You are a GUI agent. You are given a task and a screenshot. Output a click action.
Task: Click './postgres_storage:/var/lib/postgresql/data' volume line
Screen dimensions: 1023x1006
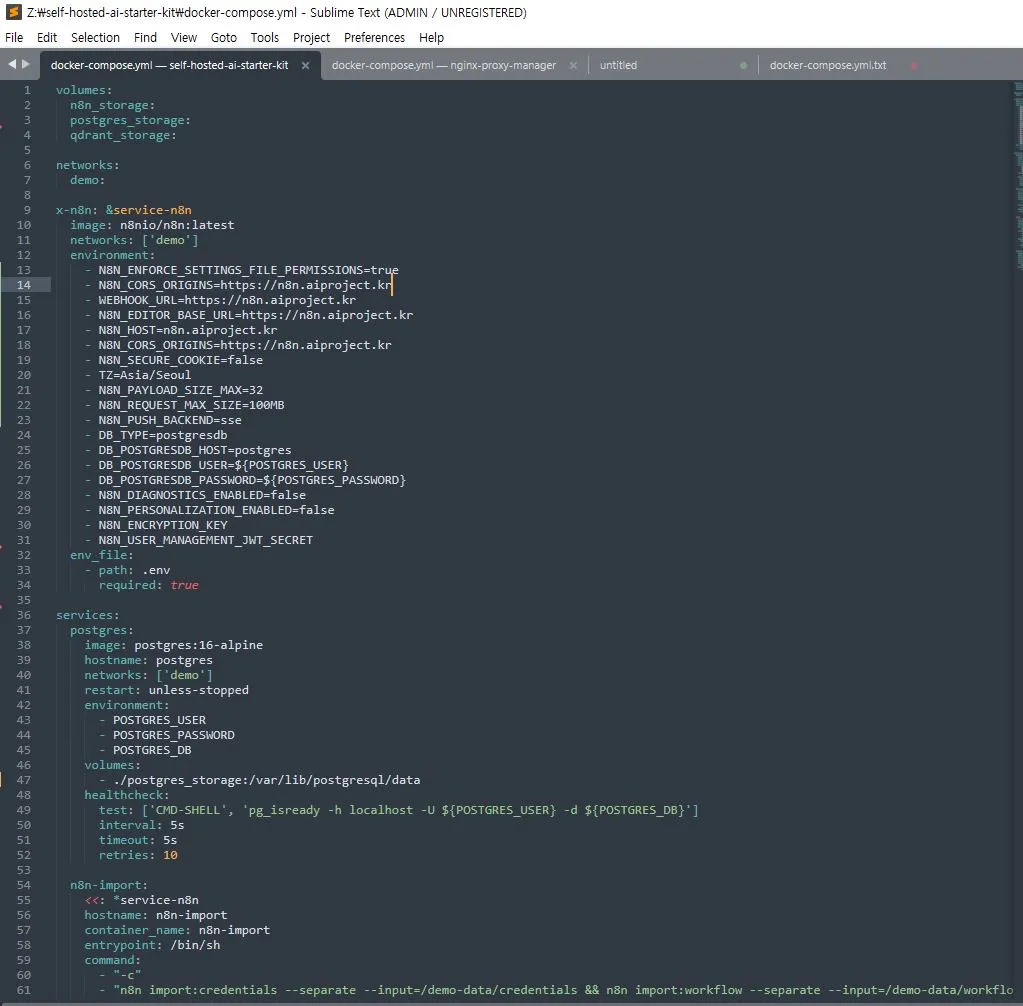point(266,780)
